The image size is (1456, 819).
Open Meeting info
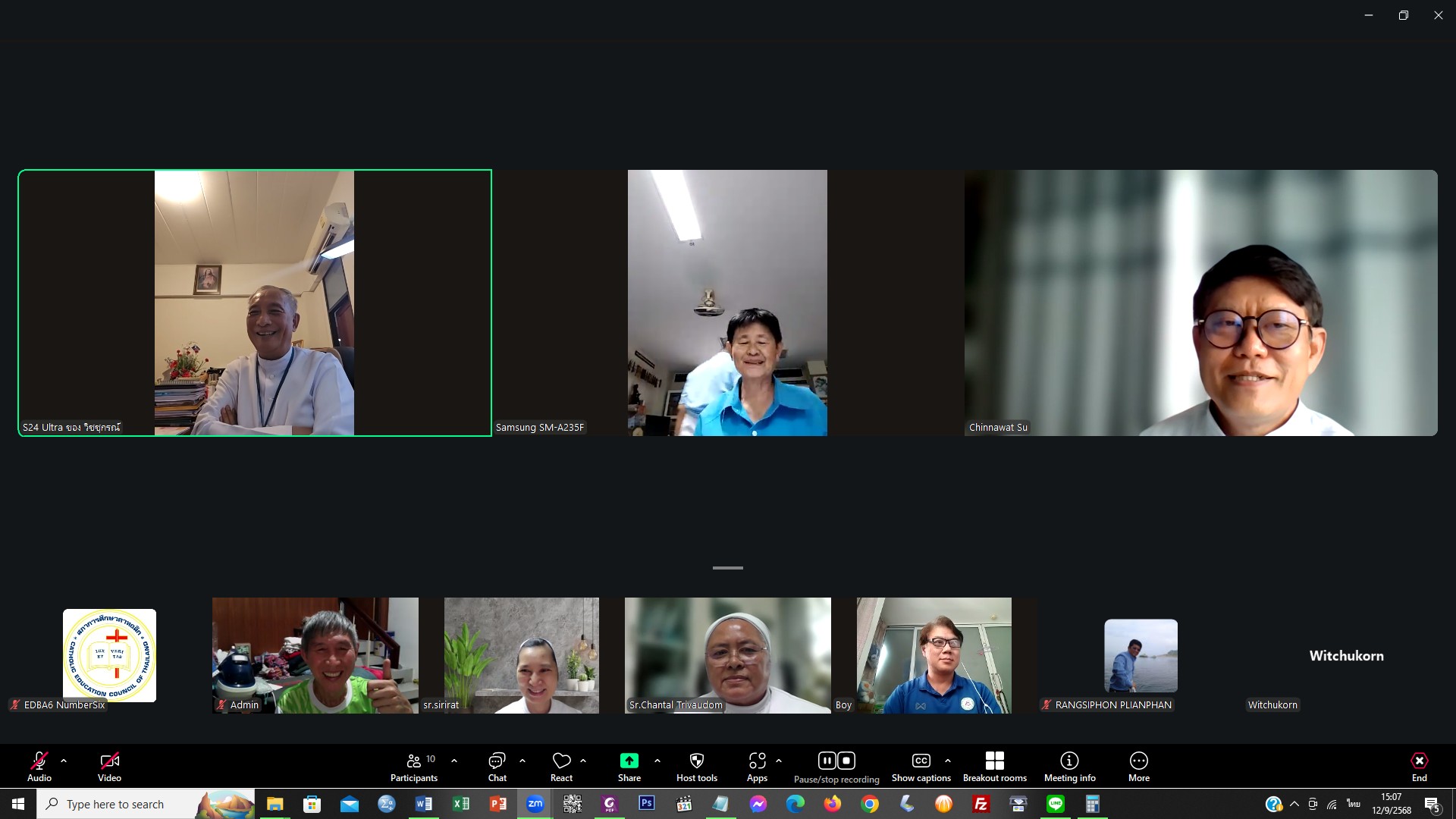click(1069, 766)
